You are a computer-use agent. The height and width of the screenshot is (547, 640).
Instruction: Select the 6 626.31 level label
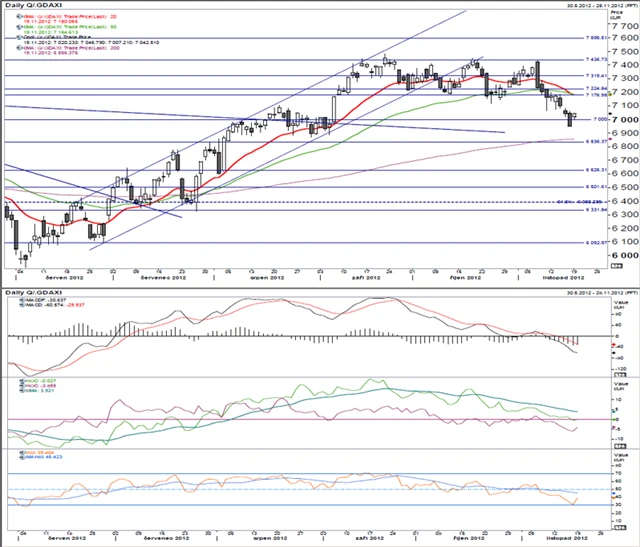[596, 170]
